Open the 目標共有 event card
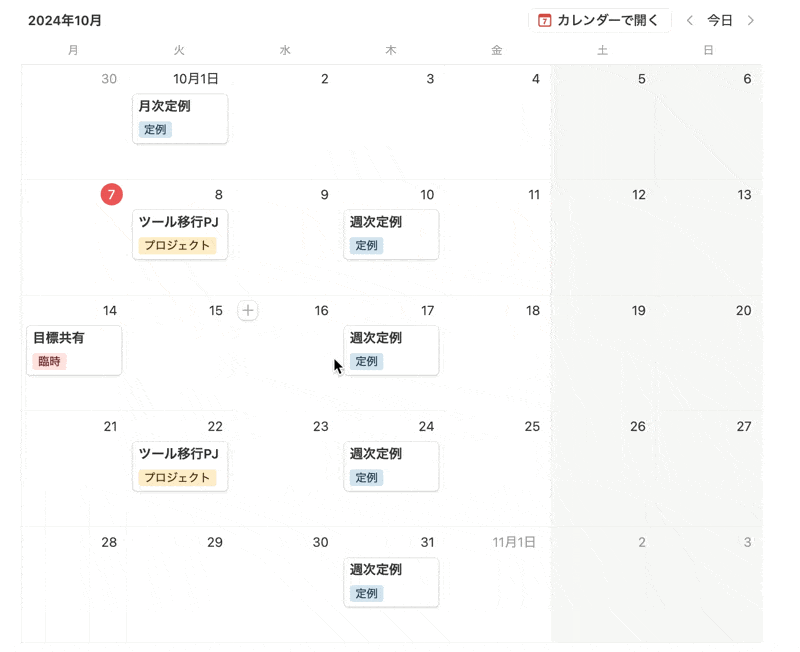The height and width of the screenshot is (652, 800). (x=74, y=350)
